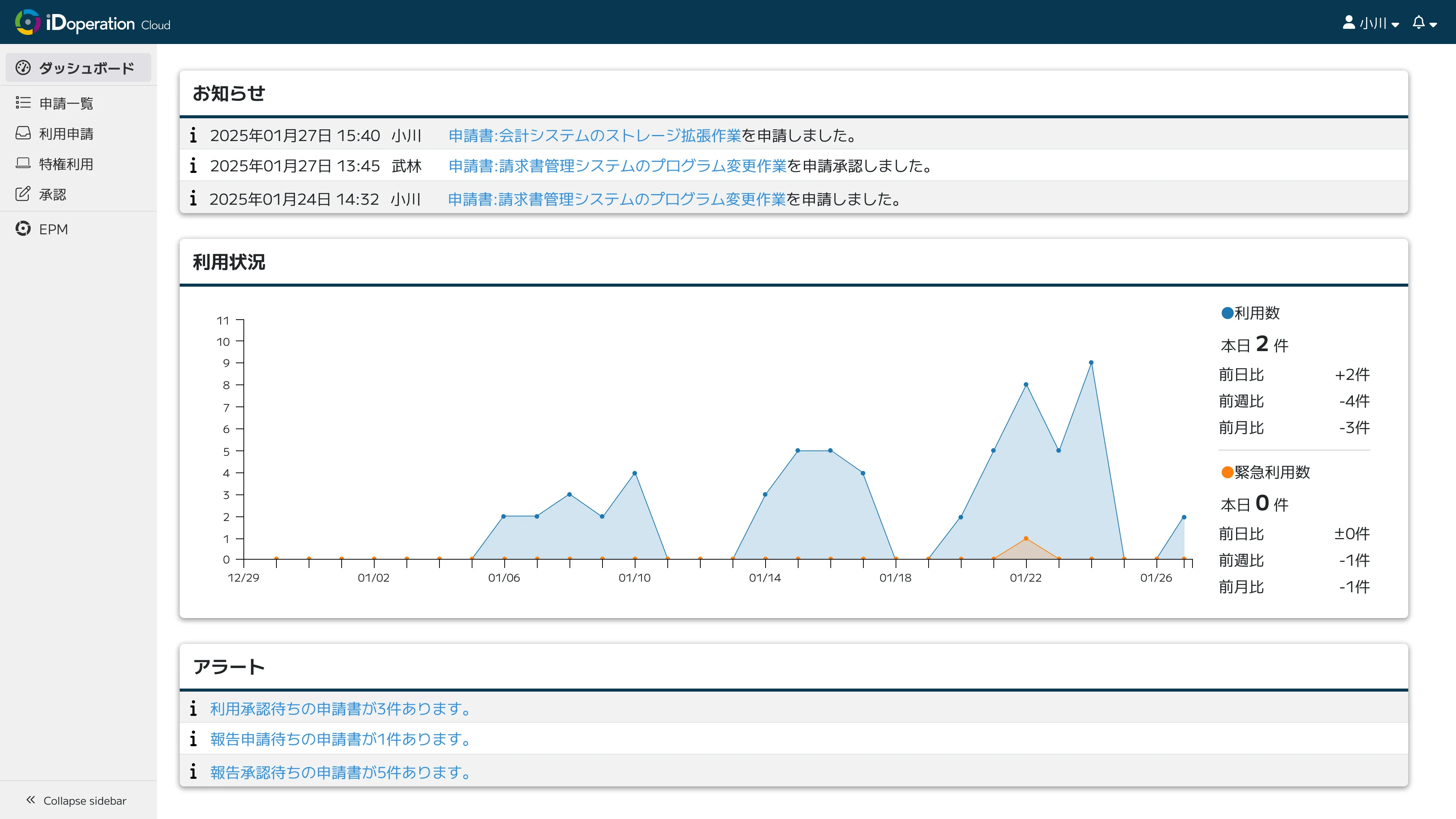The height and width of the screenshot is (819, 1456).
Task: Click the EPM circular icon
Action: point(23,229)
